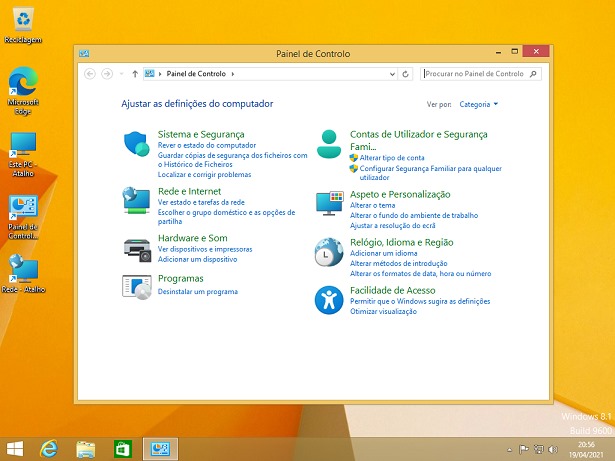Open the recent locations dropdown arrow
Screen dimensions: 615x461
point(121,74)
